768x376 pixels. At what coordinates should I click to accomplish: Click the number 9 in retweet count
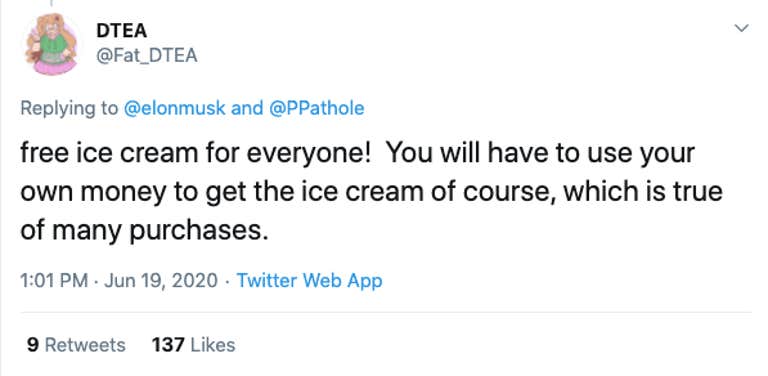pos(33,345)
